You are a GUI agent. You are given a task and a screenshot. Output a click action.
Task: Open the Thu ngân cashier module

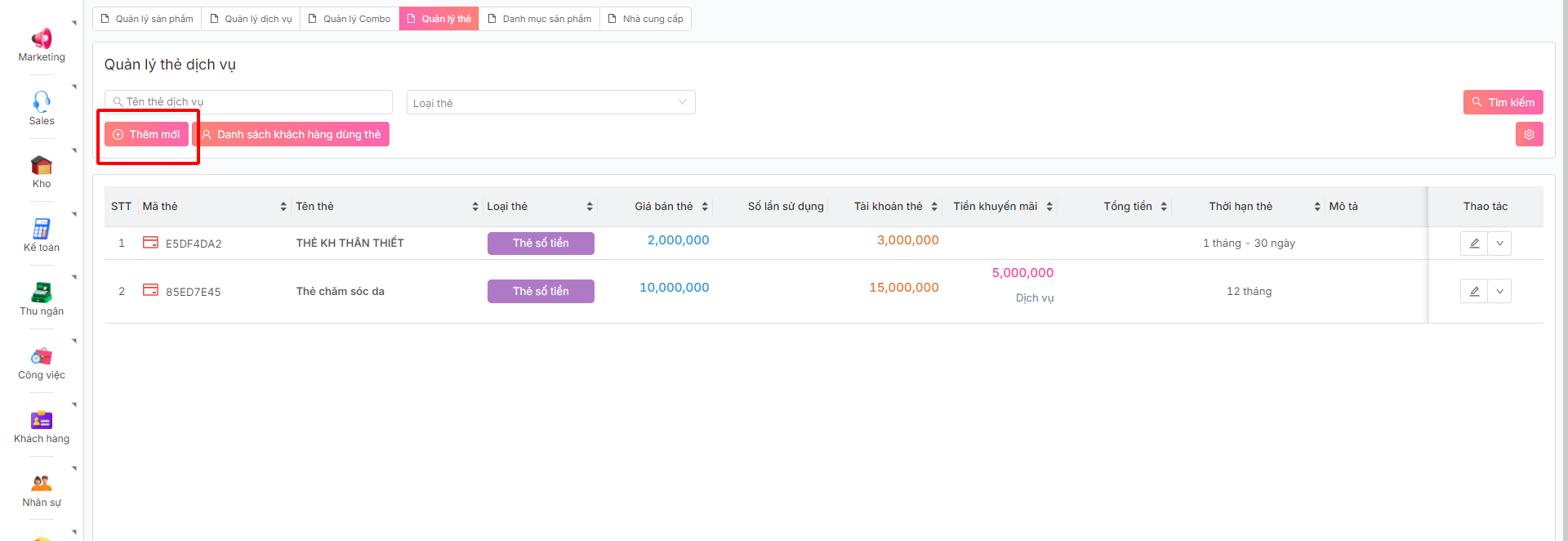(x=42, y=298)
